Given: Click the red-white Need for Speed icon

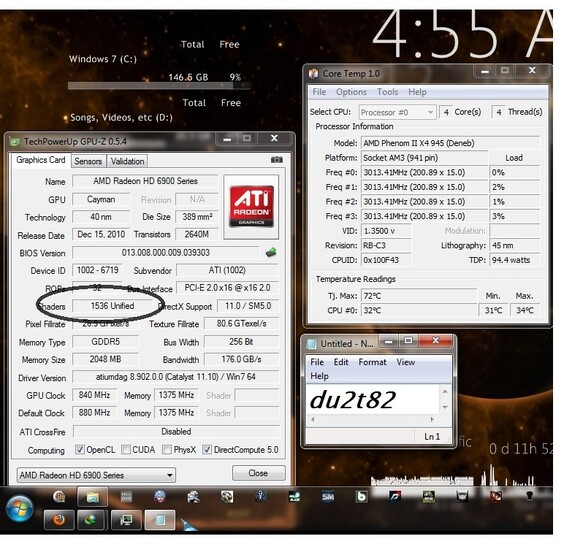Looking at the screenshot, I should pyautogui.click(x=395, y=497).
